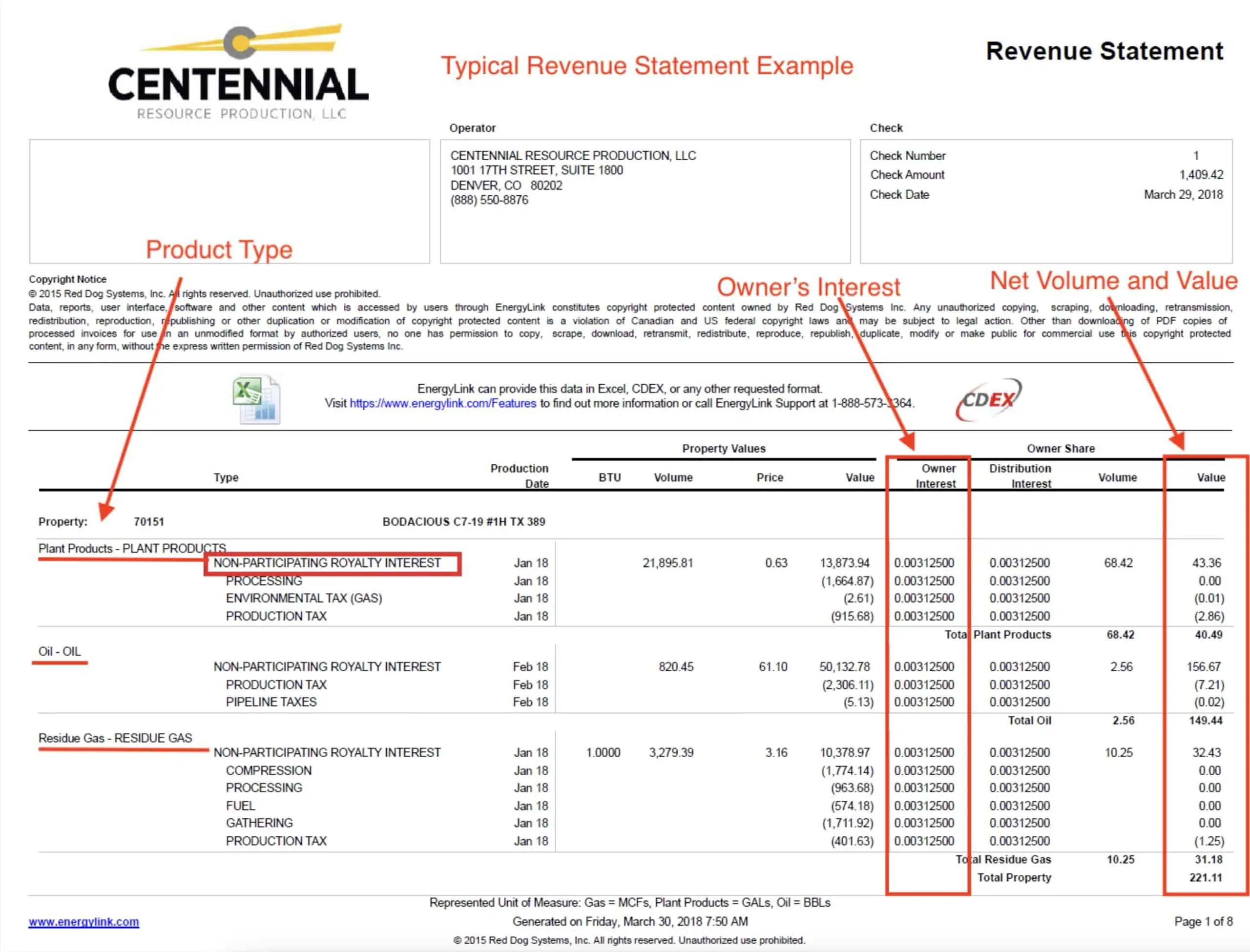The width and height of the screenshot is (1250, 952).
Task: Click the ENVIRONMENTAL TAX (GAS) row label
Action: [304, 598]
